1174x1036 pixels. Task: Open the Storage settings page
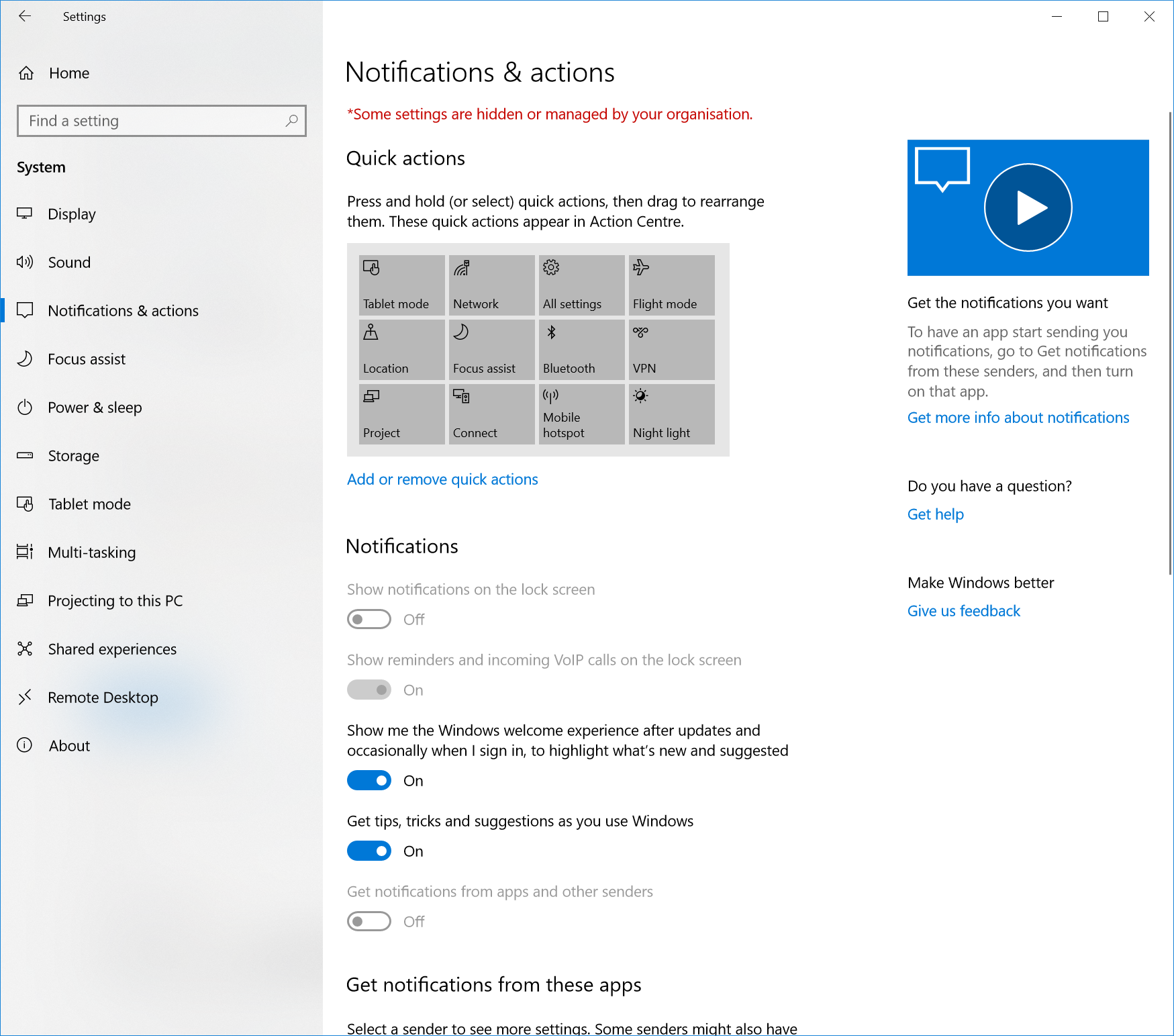161,456
